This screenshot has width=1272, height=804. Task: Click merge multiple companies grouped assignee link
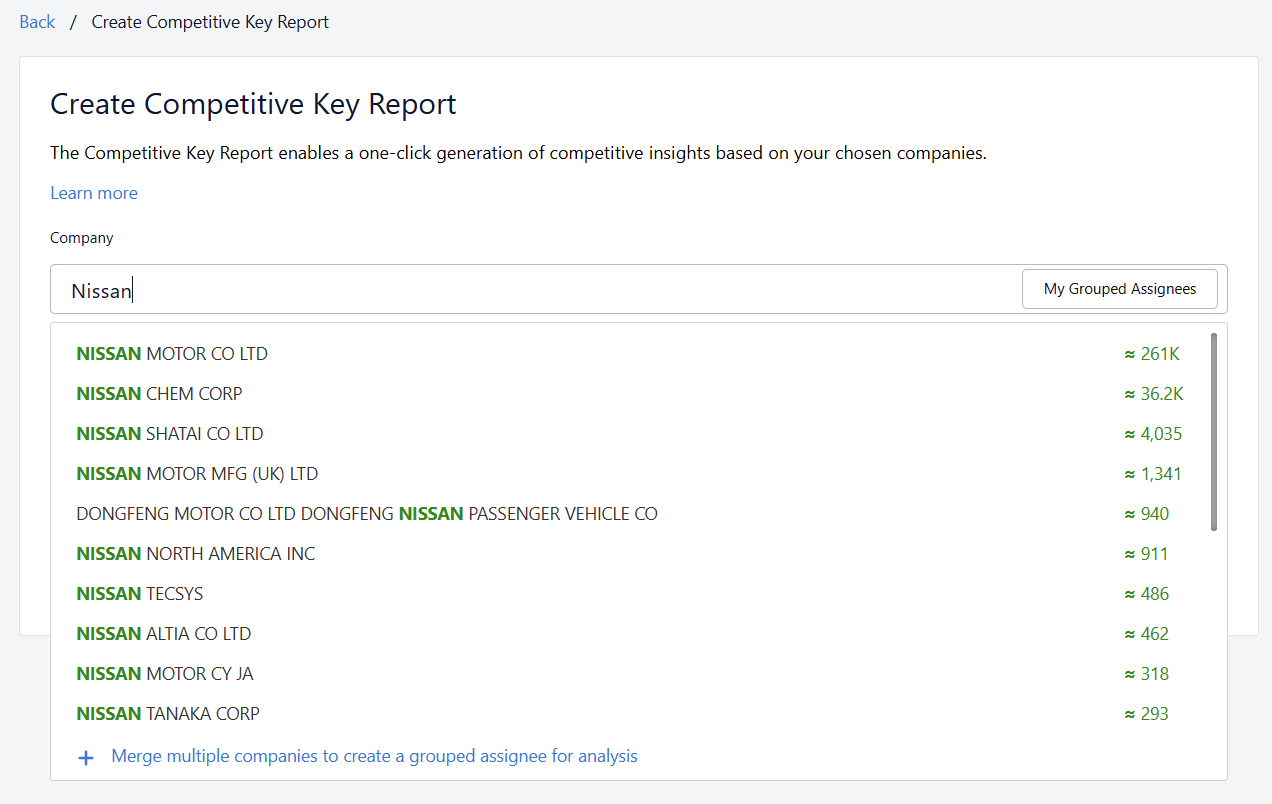pos(374,756)
